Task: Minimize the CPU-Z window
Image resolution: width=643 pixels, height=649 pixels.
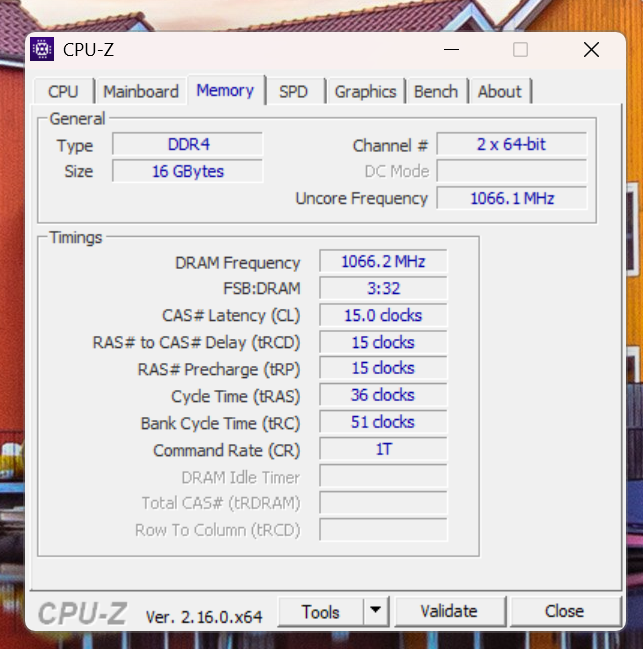Action: tap(451, 50)
